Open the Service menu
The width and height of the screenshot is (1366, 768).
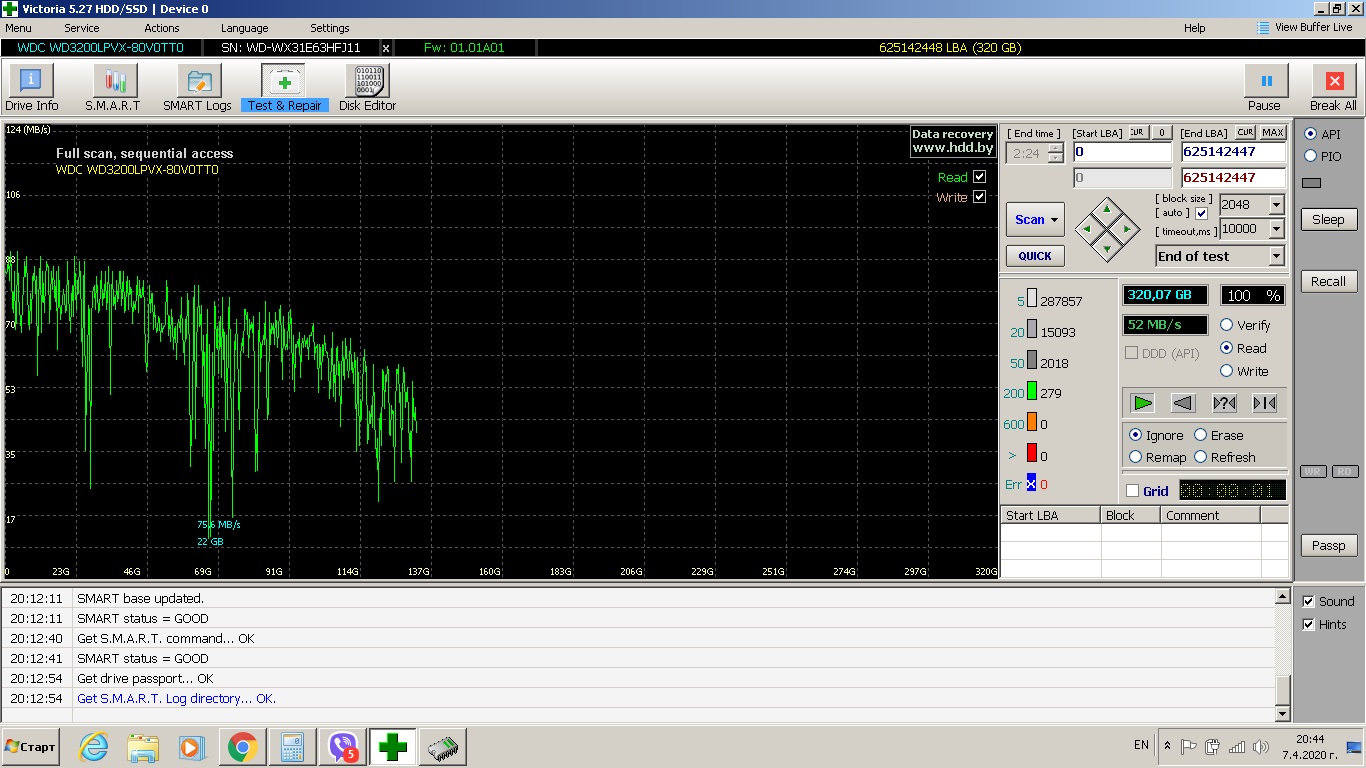pyautogui.click(x=82, y=28)
